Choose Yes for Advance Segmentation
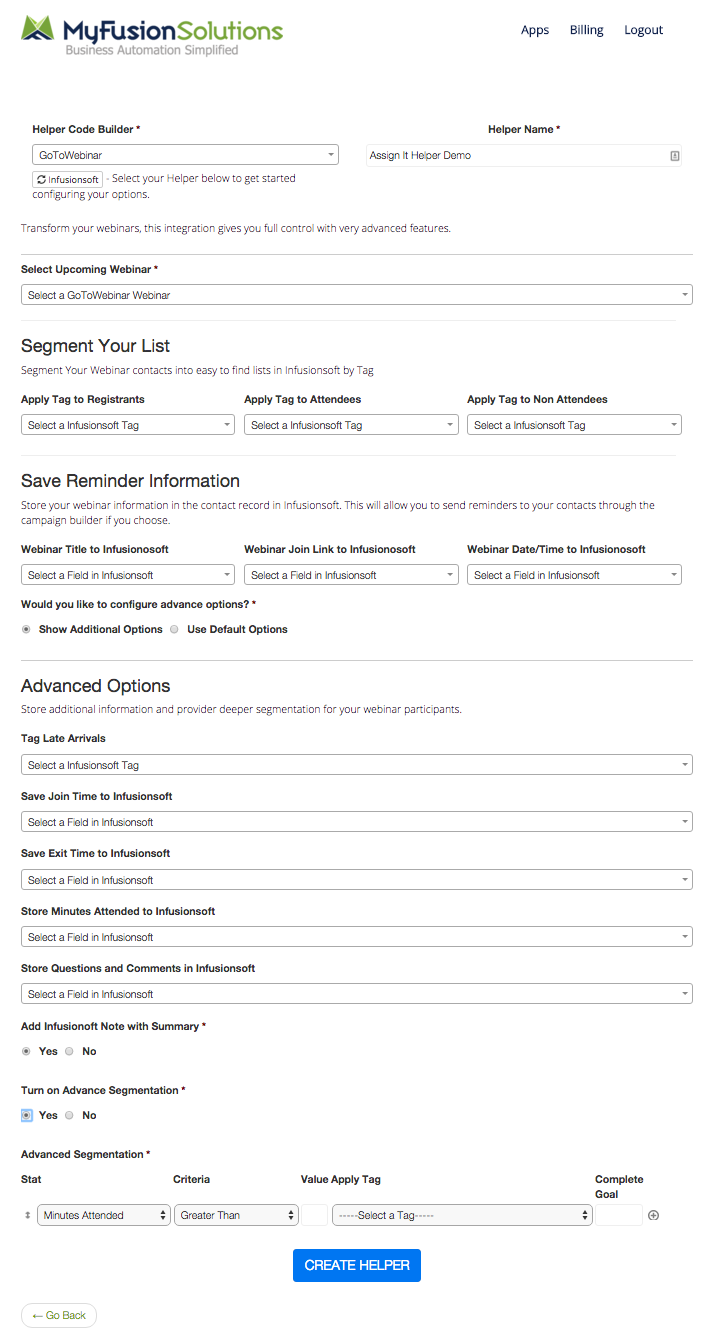Screen dimensions: 726x1333 (26, 1115)
